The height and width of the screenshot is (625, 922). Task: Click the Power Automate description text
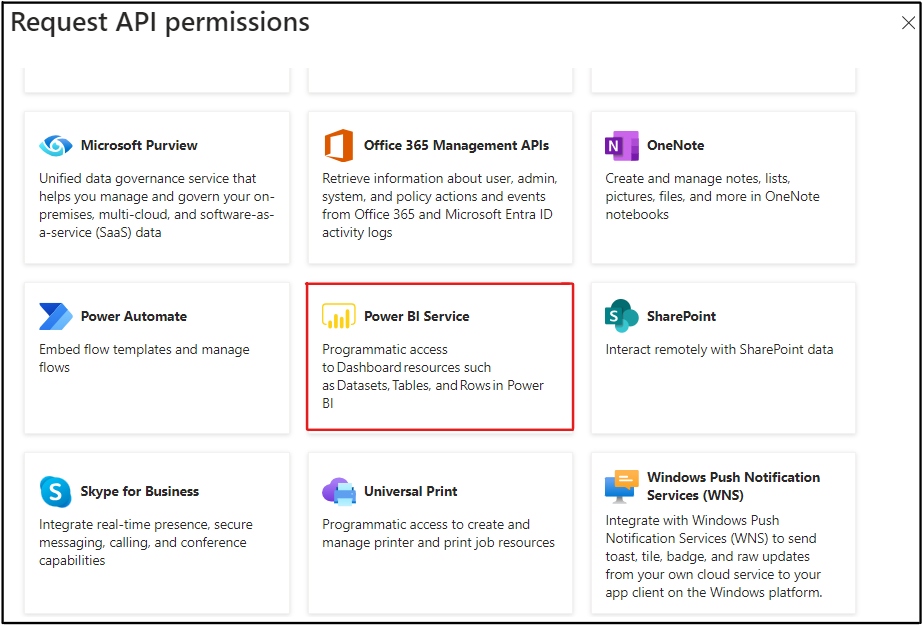click(x=144, y=358)
